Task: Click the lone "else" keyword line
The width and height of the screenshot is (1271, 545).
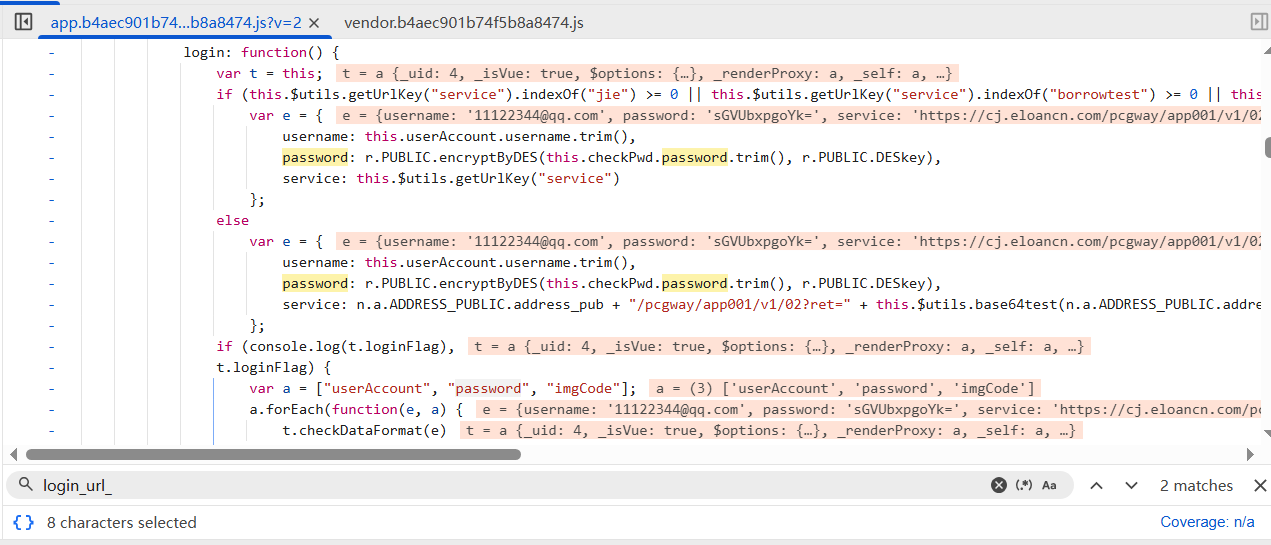Action: (x=233, y=220)
